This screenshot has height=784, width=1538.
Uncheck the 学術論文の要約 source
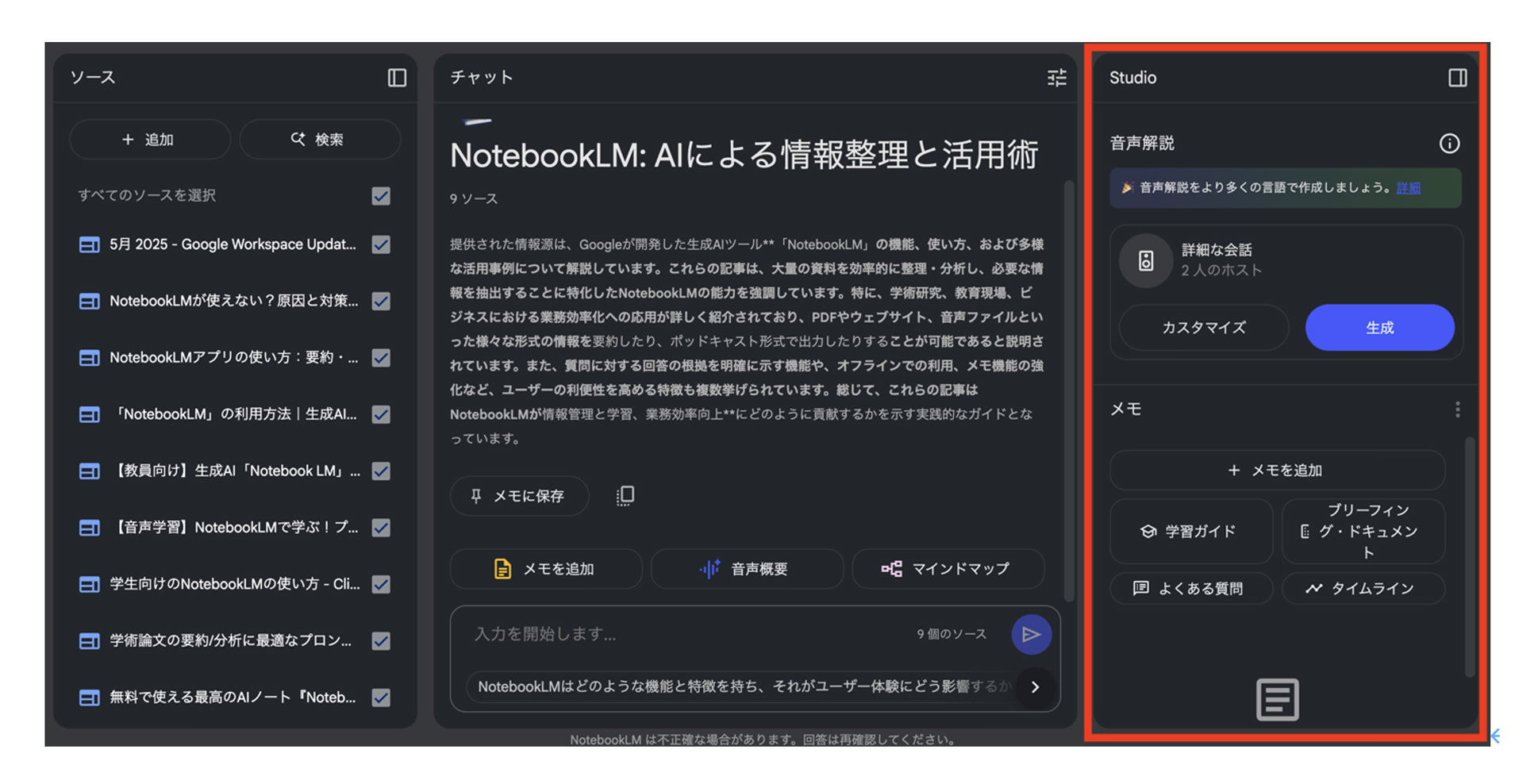tap(380, 641)
